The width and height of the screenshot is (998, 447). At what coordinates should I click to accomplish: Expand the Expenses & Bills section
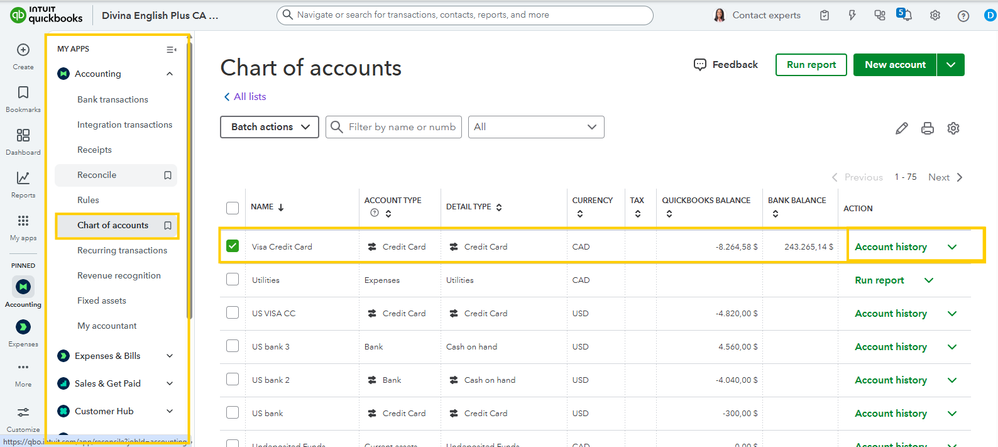(116, 355)
